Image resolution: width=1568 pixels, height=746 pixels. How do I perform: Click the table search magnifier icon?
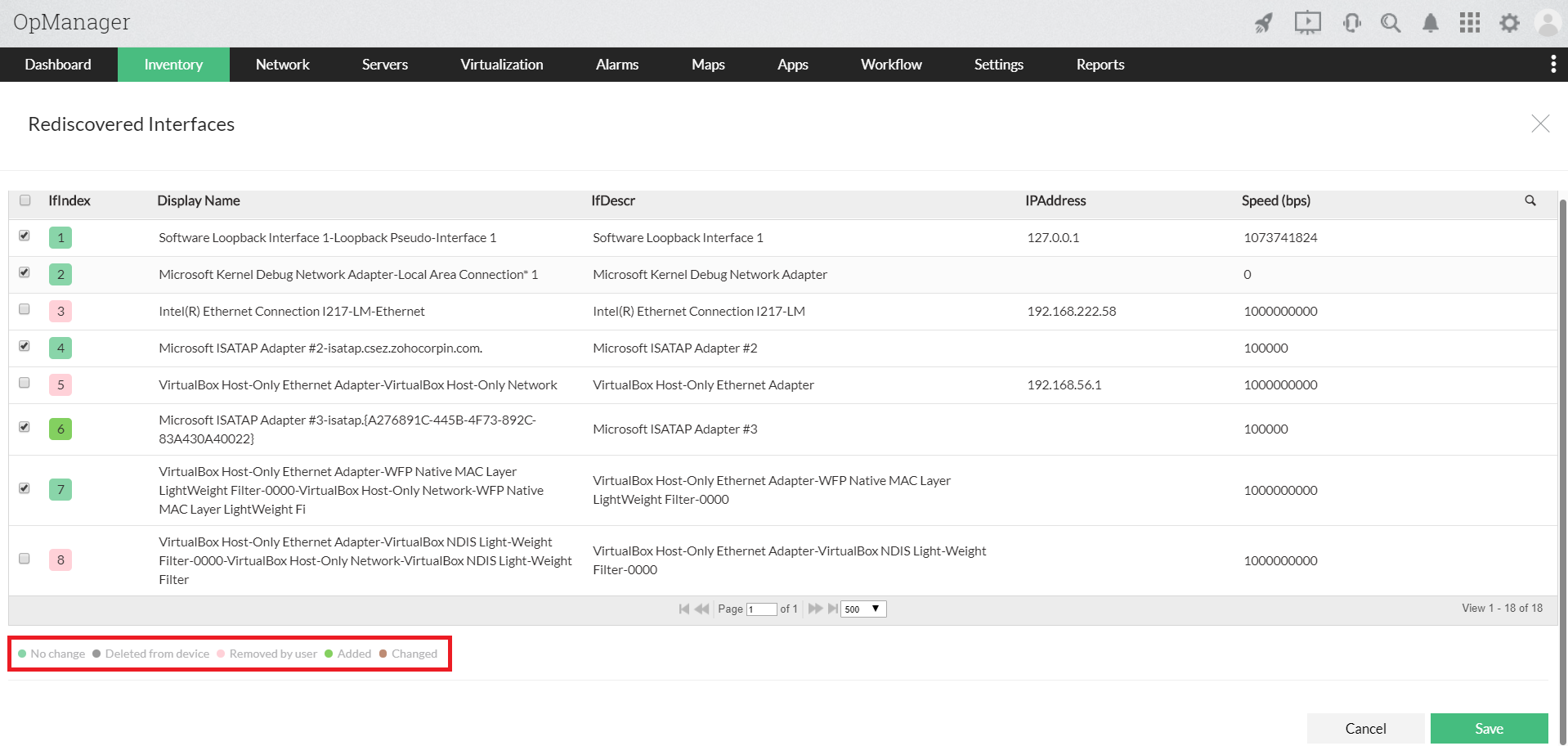(x=1530, y=200)
